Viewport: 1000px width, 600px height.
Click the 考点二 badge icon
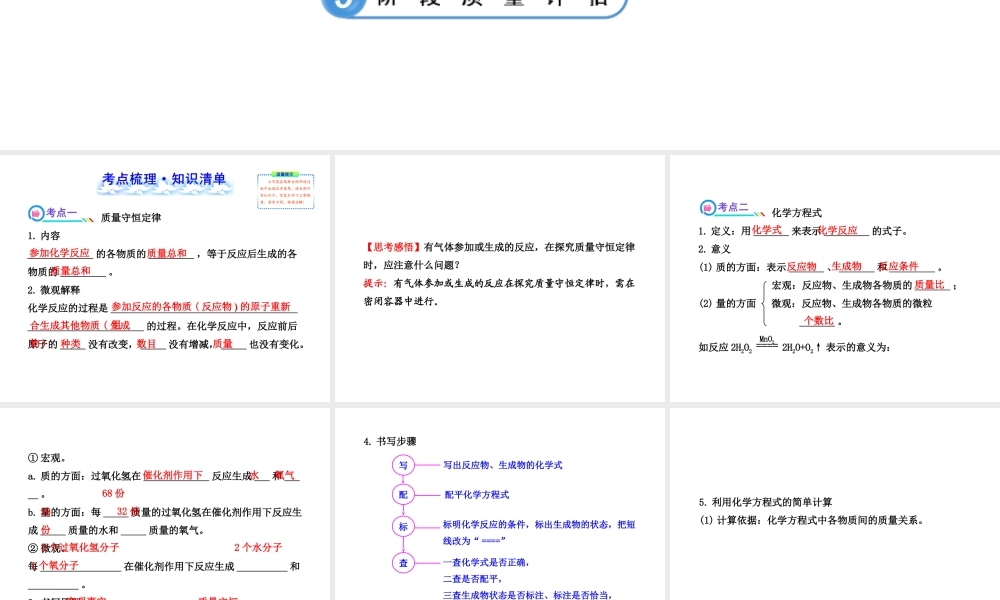click(708, 207)
